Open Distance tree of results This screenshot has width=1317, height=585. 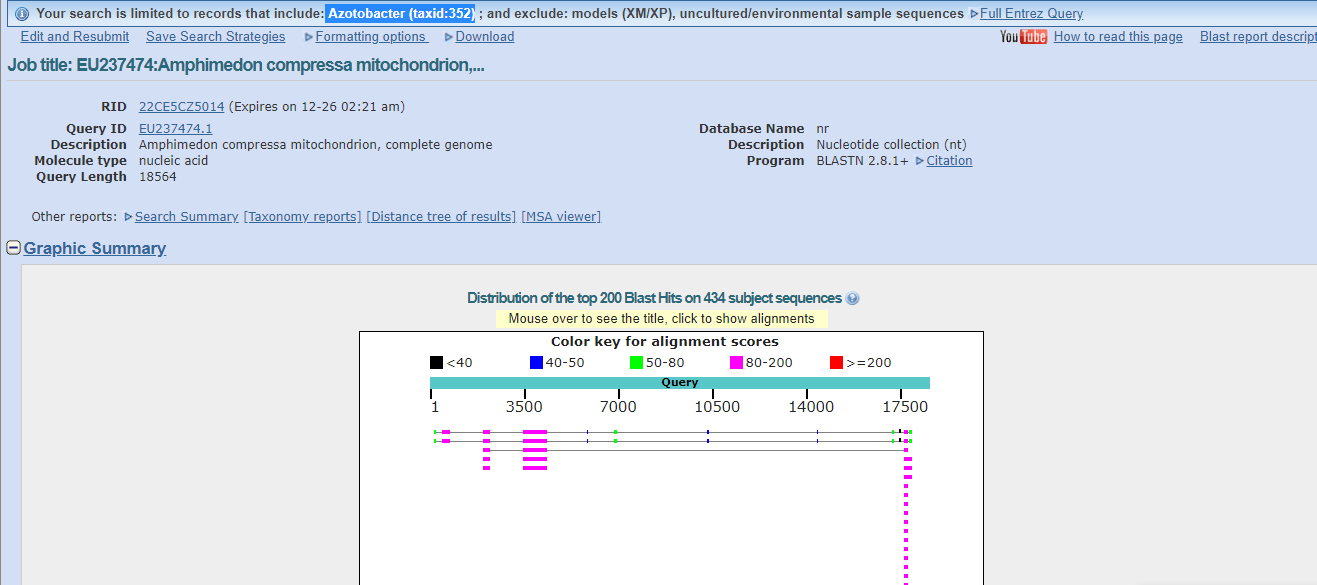click(x=441, y=217)
